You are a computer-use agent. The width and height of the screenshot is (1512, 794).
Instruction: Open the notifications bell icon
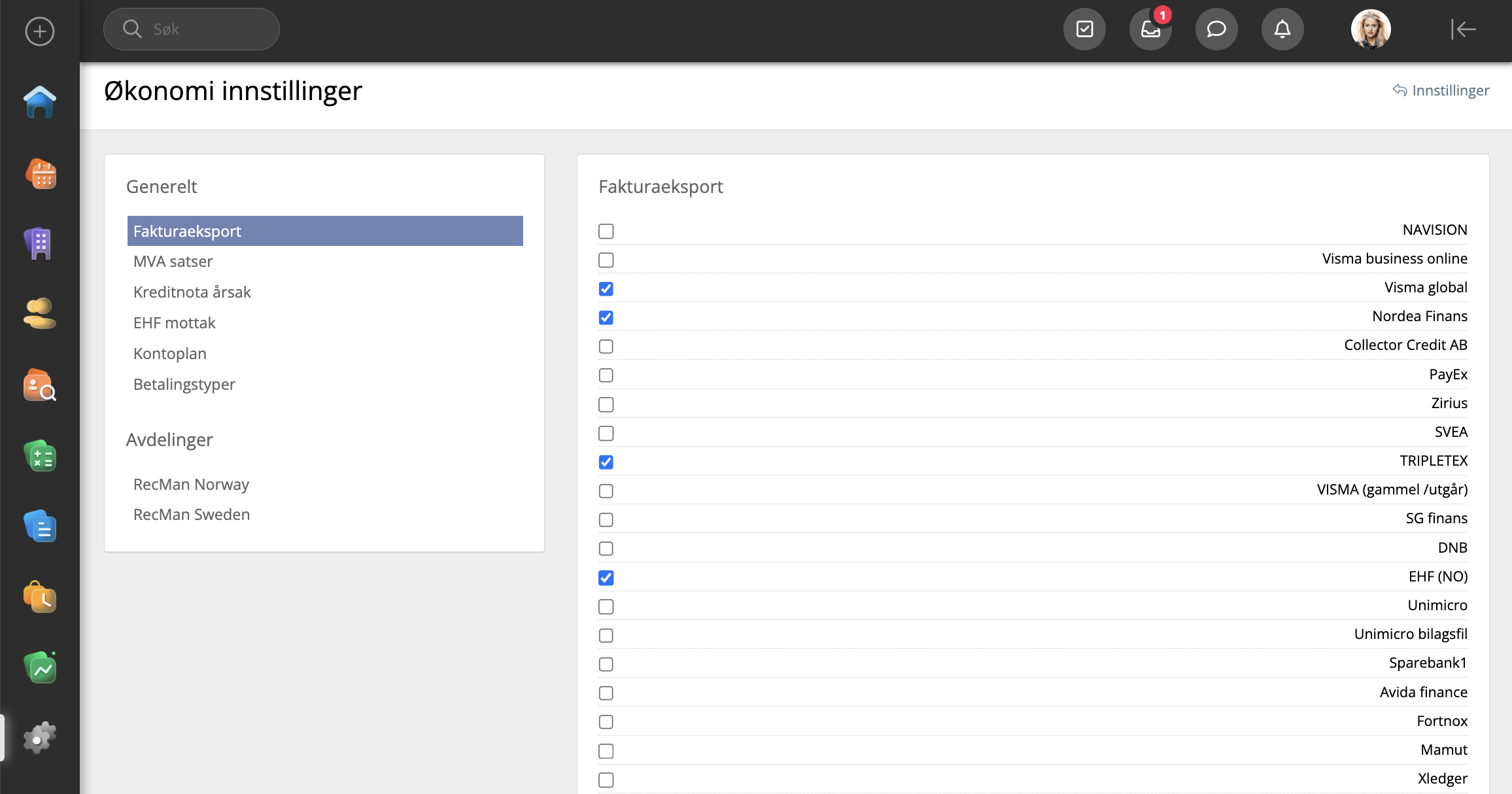(1282, 29)
